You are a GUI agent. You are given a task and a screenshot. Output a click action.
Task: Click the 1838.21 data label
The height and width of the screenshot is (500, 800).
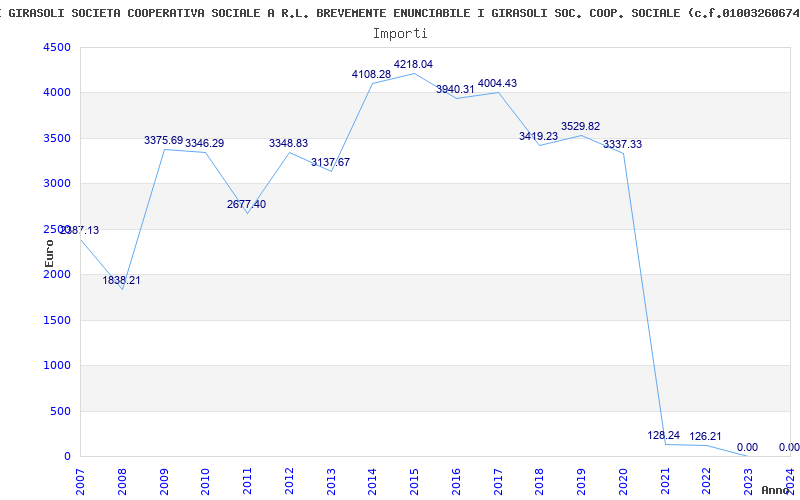tap(121, 280)
